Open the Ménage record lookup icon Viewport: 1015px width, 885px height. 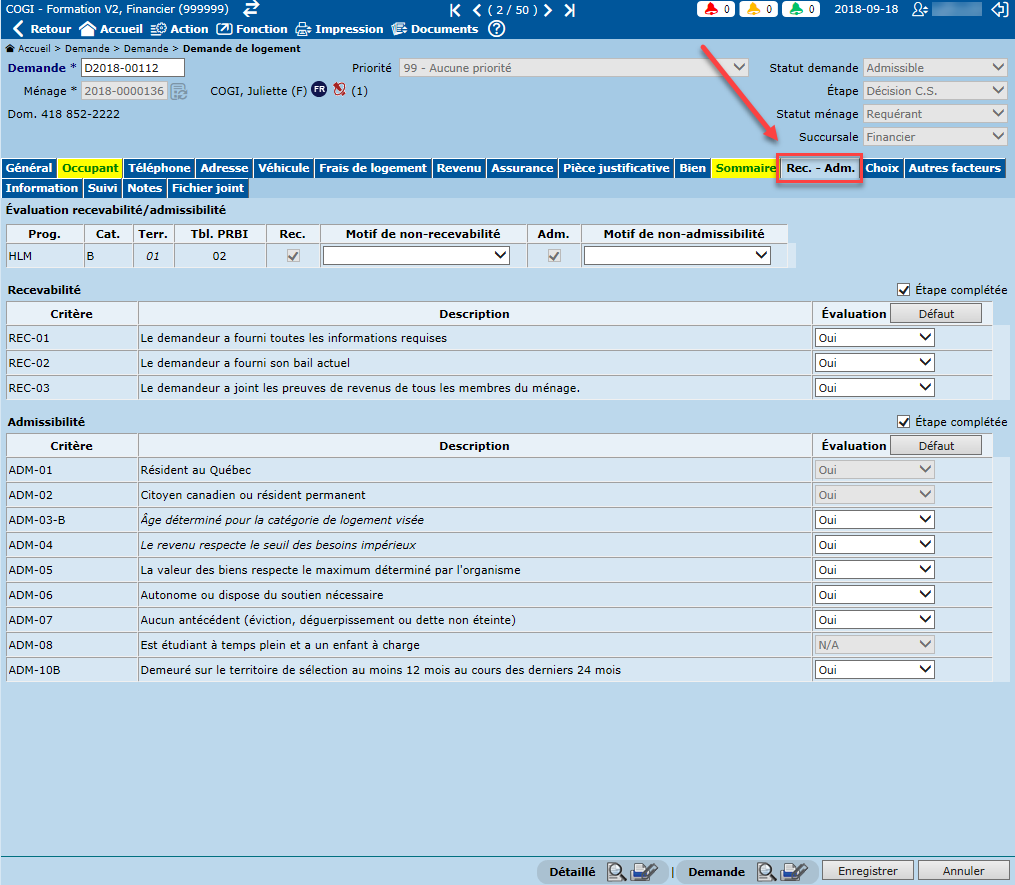click(x=179, y=91)
